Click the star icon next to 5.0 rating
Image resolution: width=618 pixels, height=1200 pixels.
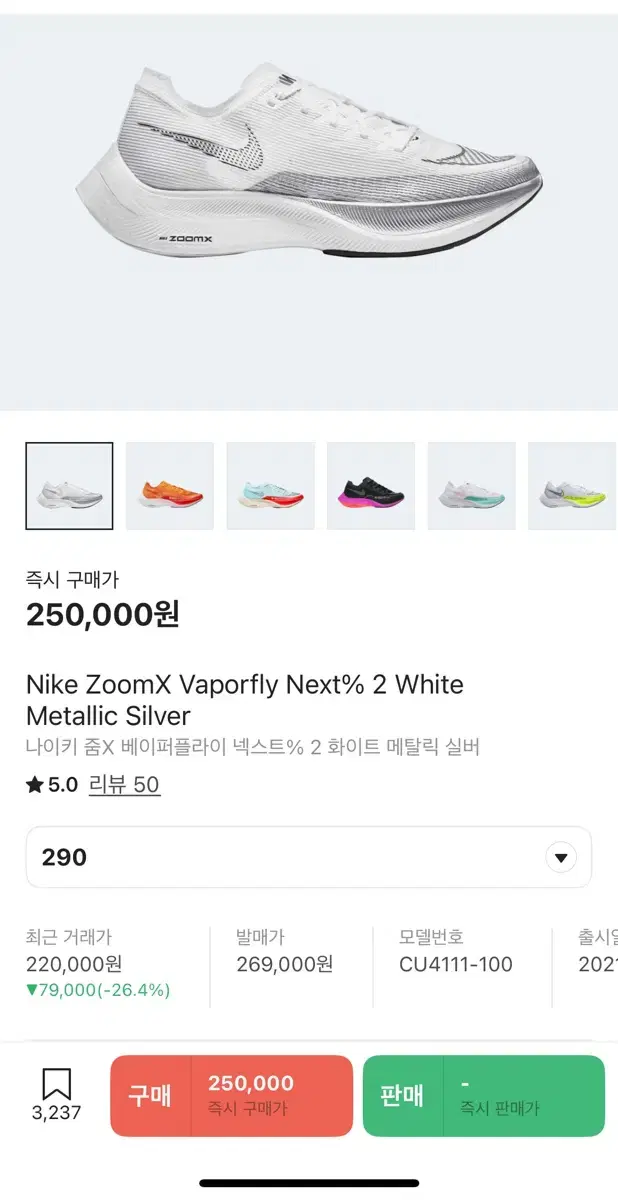36,787
